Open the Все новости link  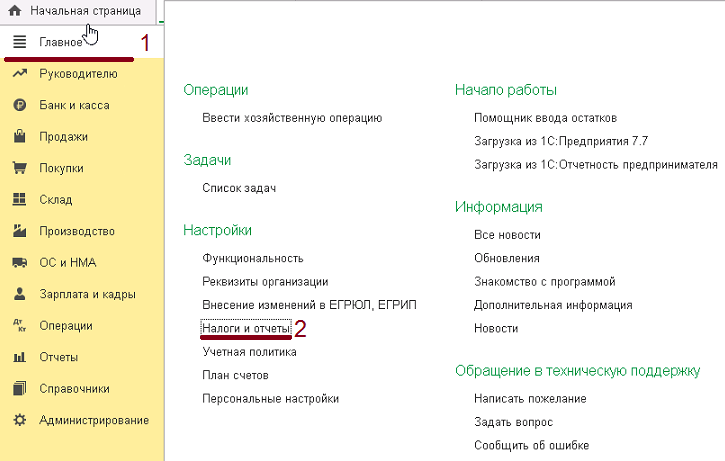507,235
